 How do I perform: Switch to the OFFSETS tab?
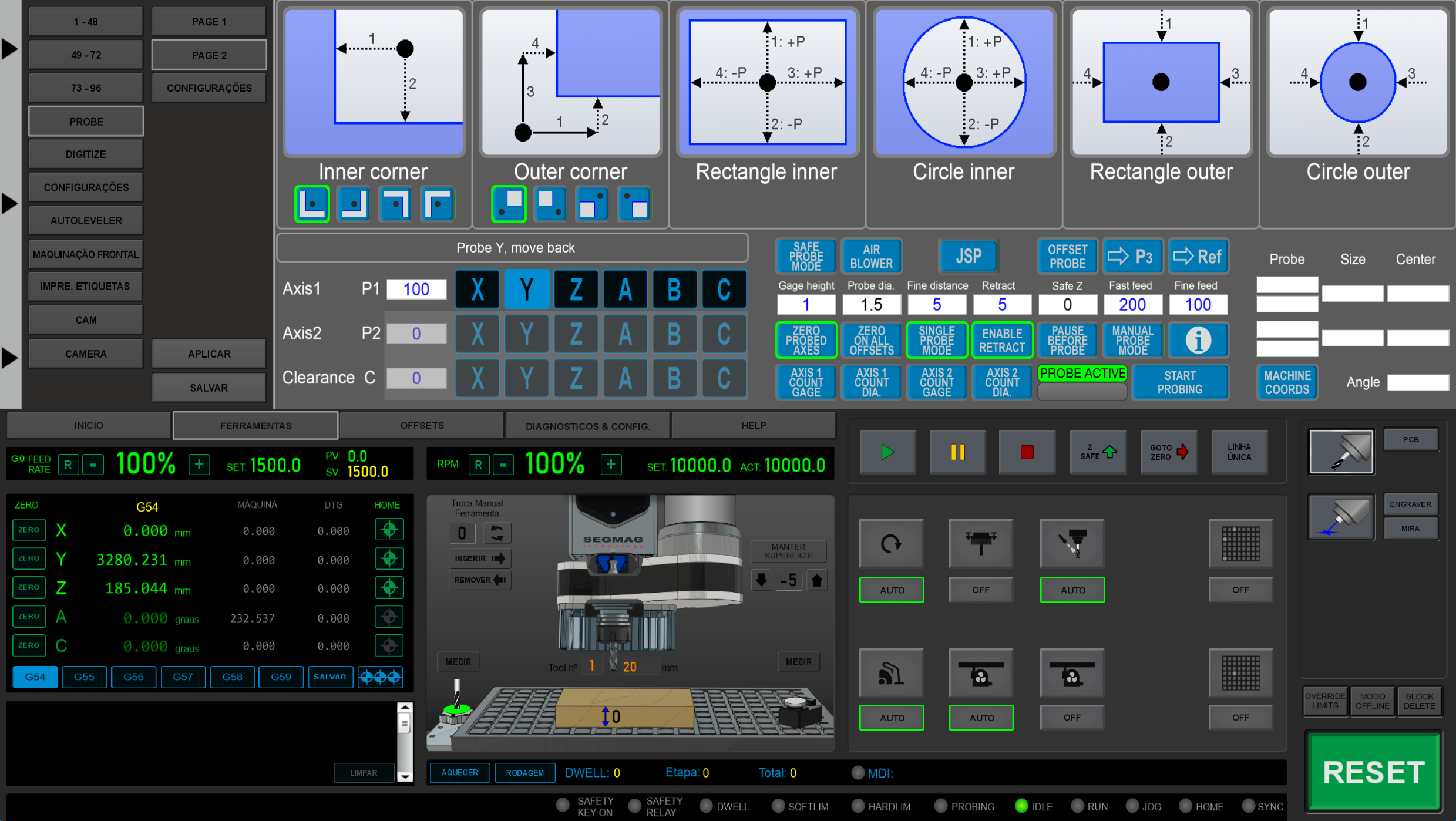pos(422,425)
